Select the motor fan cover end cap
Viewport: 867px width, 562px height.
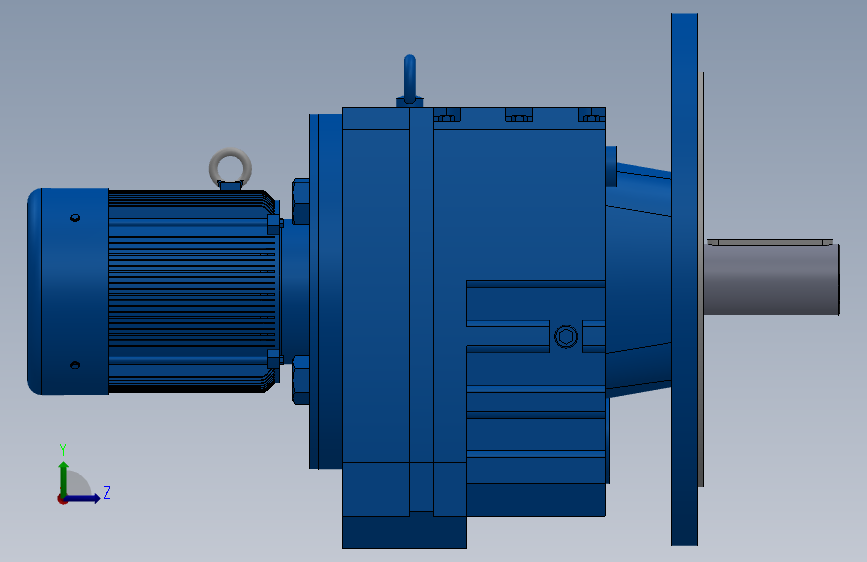tap(68, 292)
